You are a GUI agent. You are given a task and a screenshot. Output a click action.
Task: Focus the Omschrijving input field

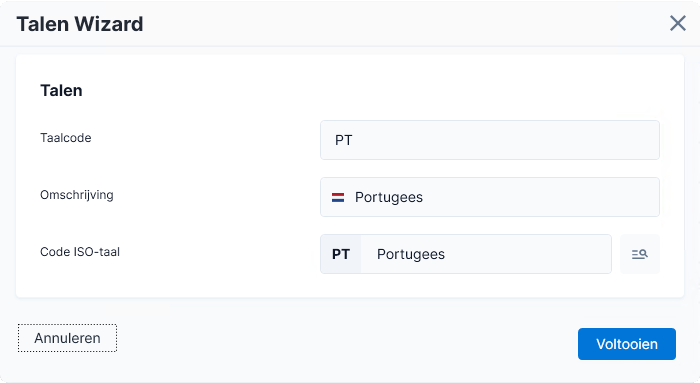490,197
